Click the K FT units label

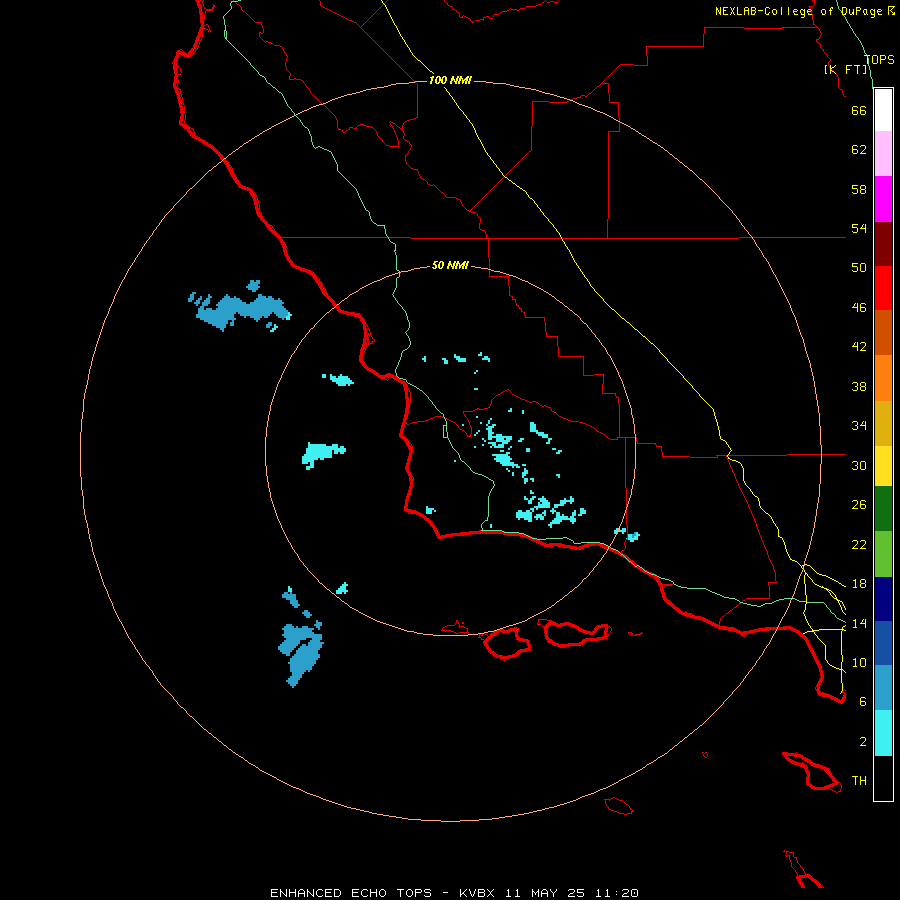pyautogui.click(x=846, y=69)
